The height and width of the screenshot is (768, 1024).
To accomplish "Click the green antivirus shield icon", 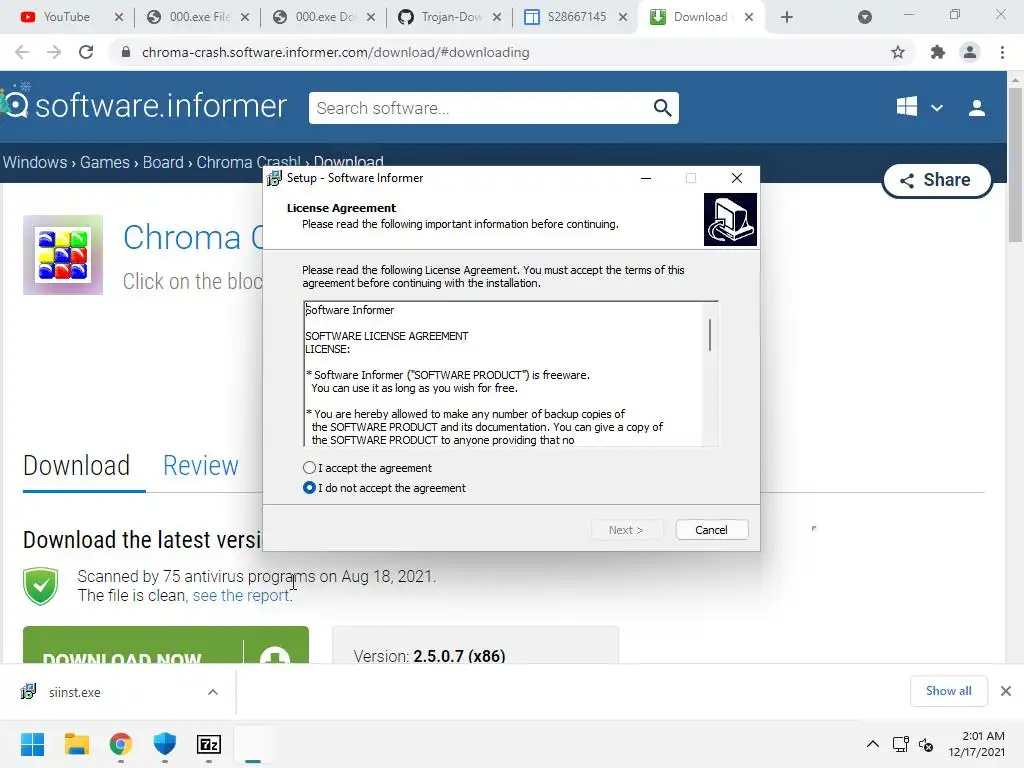I will [x=40, y=586].
